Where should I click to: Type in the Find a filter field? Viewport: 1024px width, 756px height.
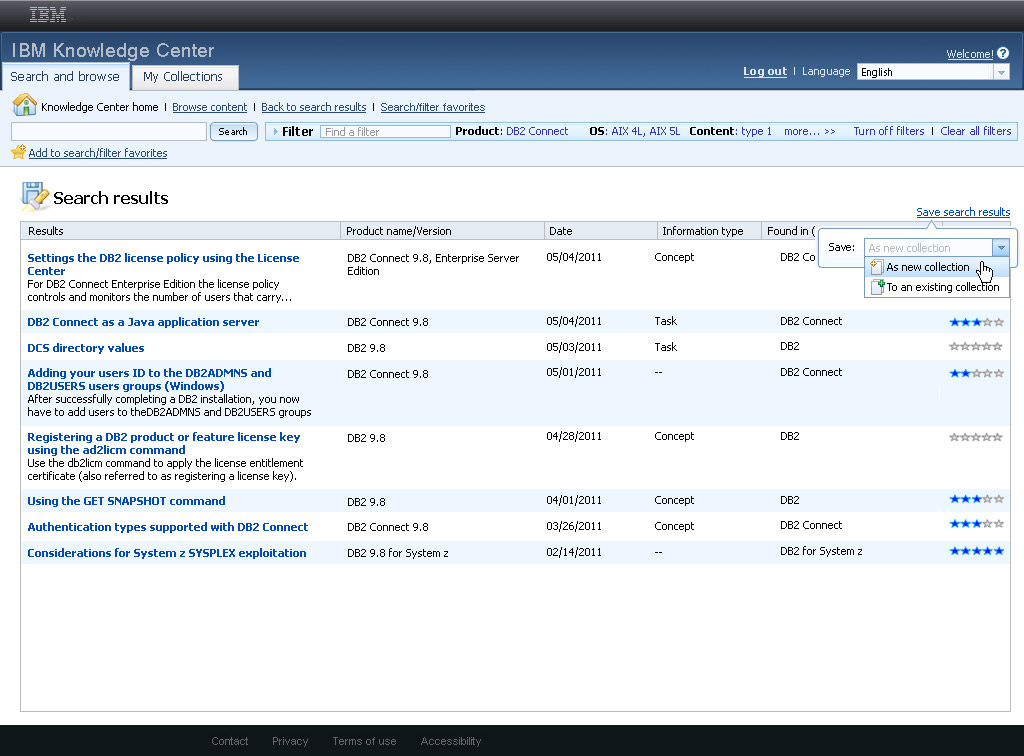click(385, 132)
